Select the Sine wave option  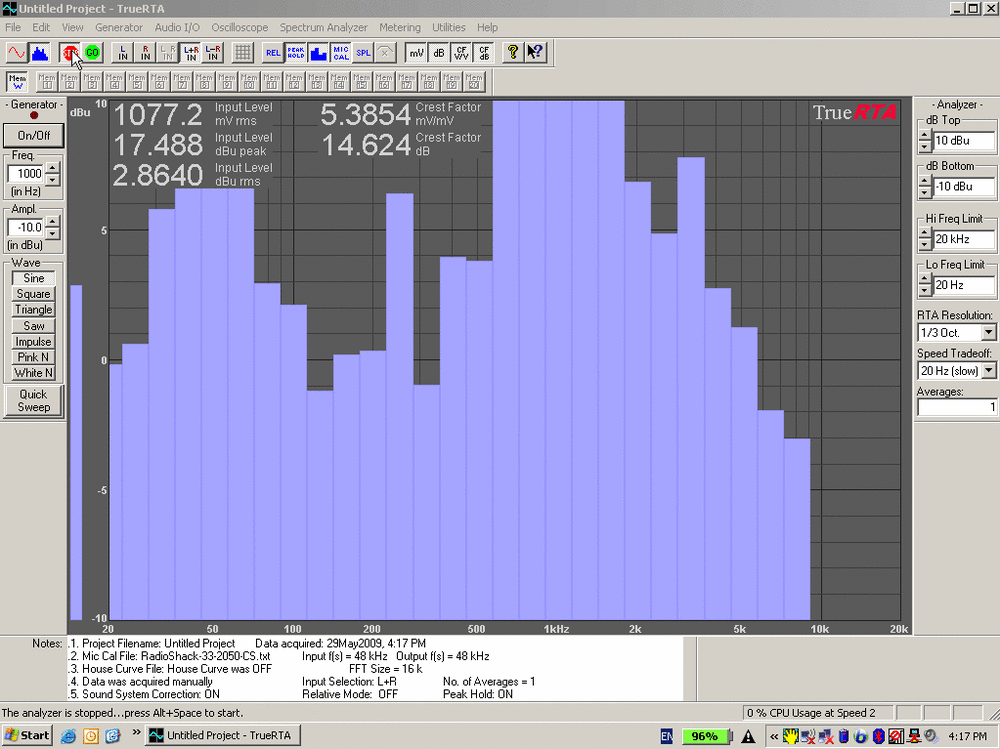click(33, 278)
